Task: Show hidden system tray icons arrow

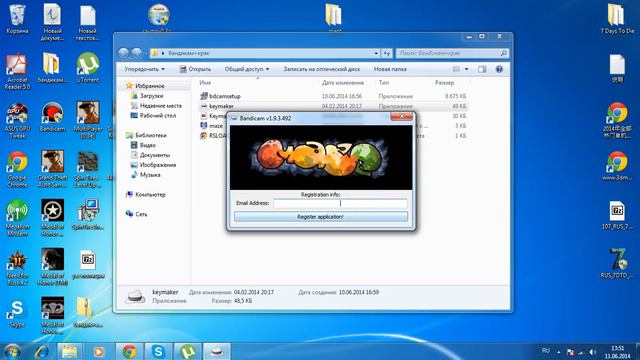Action: point(559,352)
